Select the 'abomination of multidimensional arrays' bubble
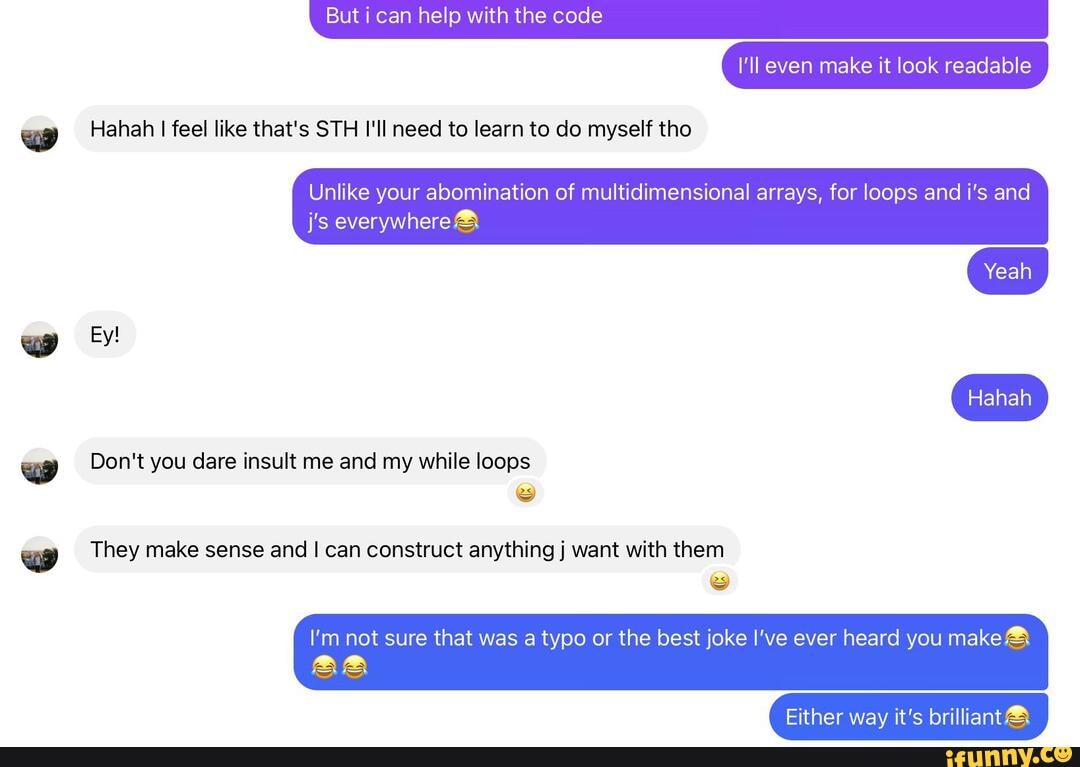 [x=670, y=207]
